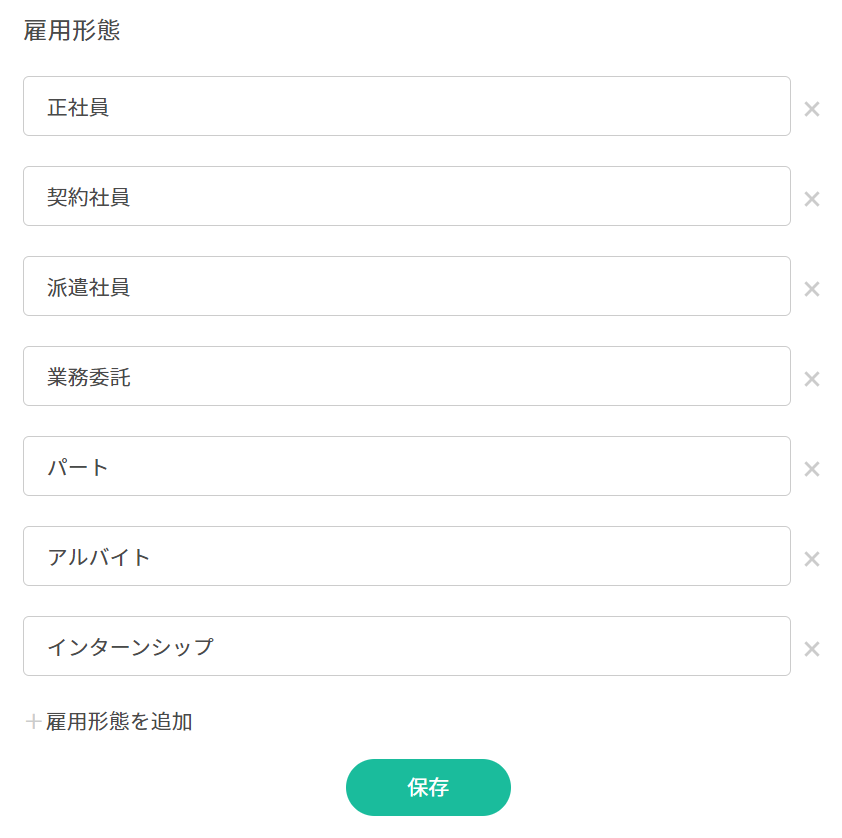The image size is (842, 838).
Task: Click the 雇用形態 section heading
Action: [x=72, y=31]
